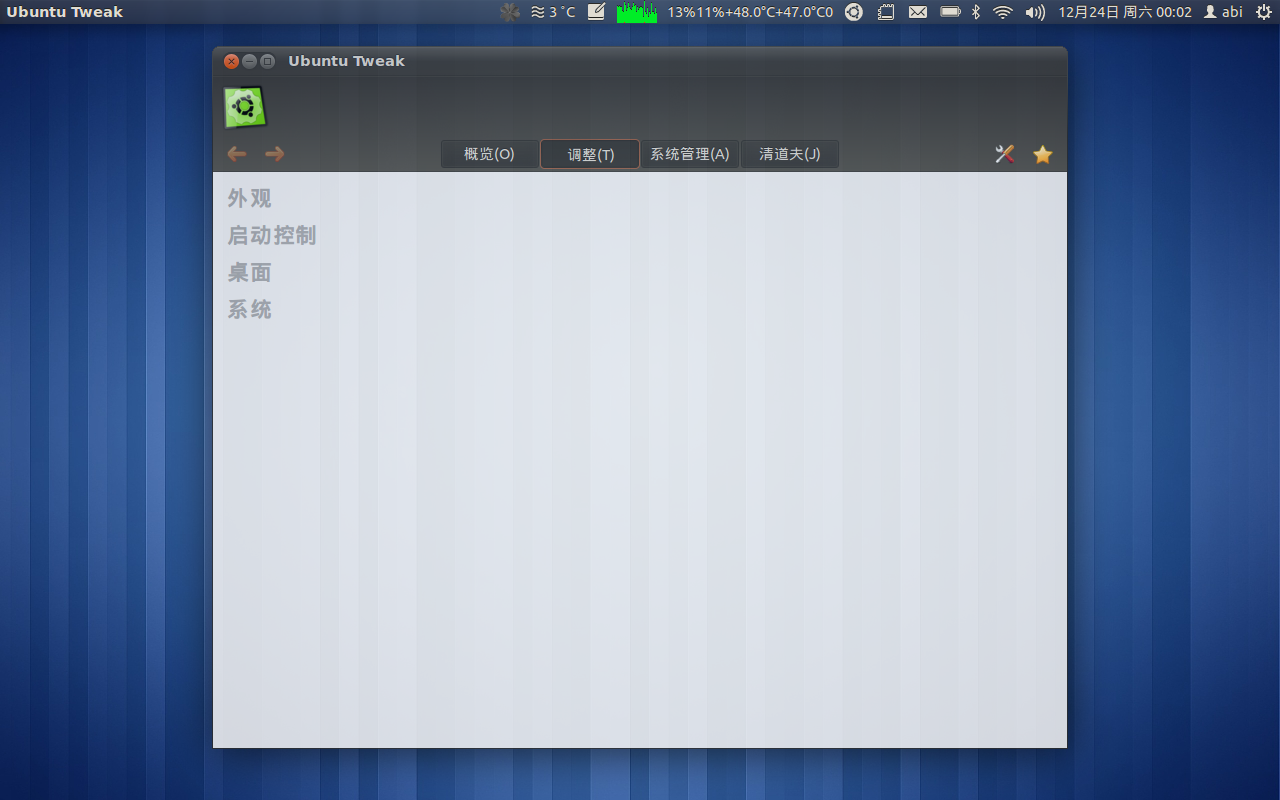Click the memory card indicator icon

tap(886, 12)
